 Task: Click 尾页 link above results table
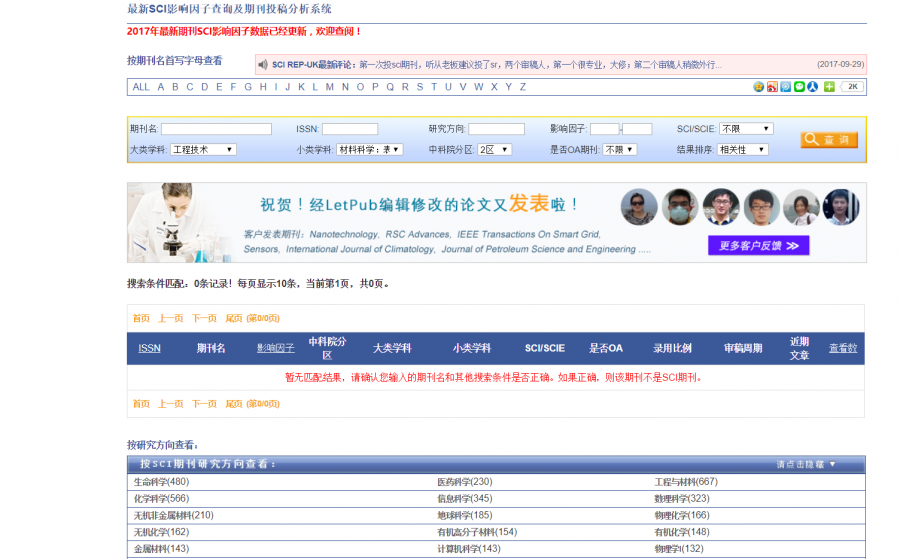(234, 319)
